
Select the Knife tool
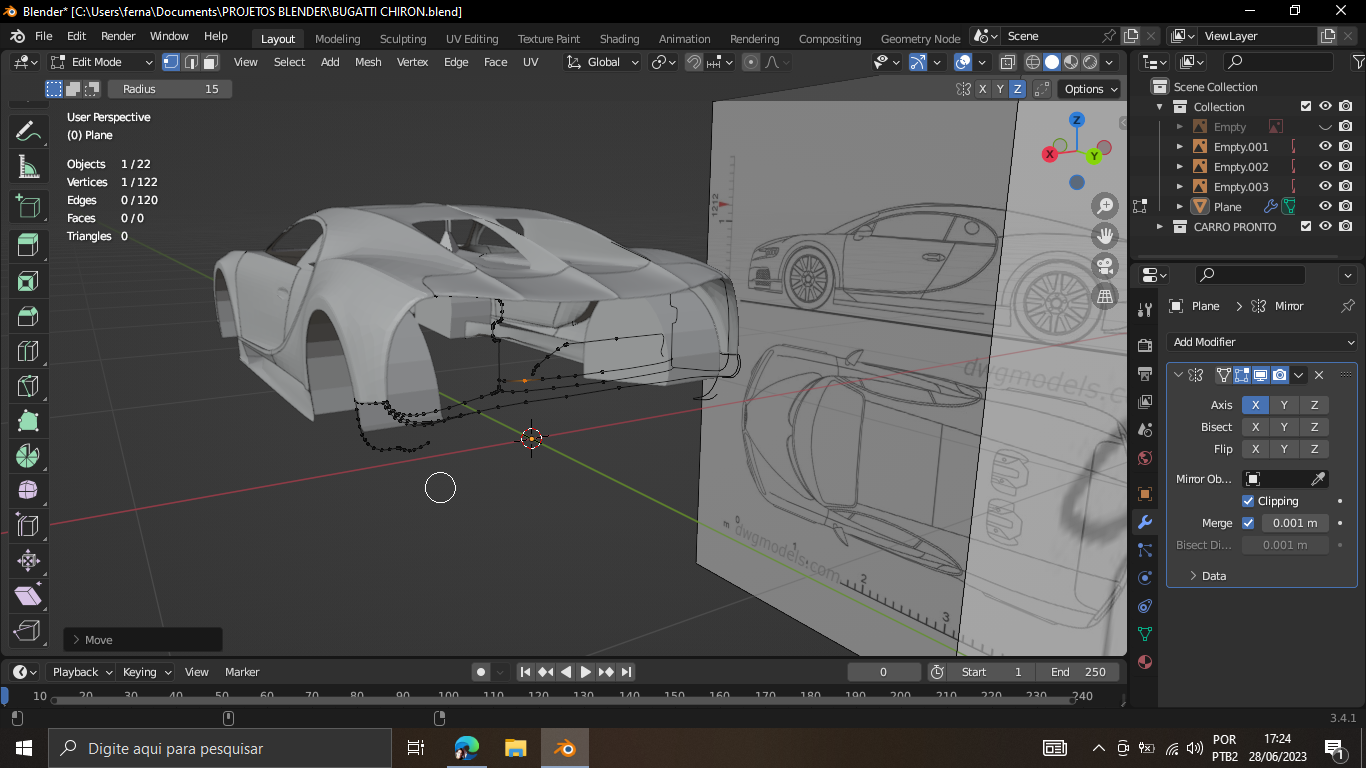pyautogui.click(x=28, y=386)
